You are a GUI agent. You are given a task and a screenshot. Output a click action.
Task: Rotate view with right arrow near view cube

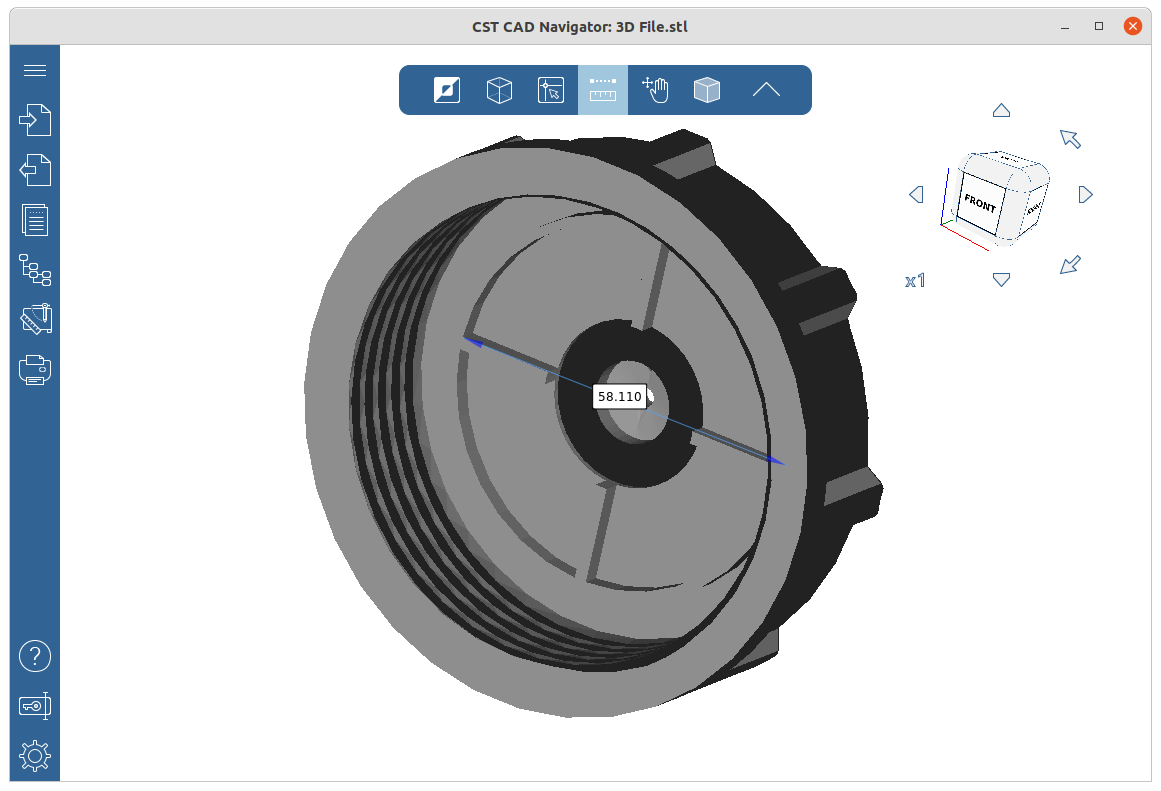click(1086, 195)
